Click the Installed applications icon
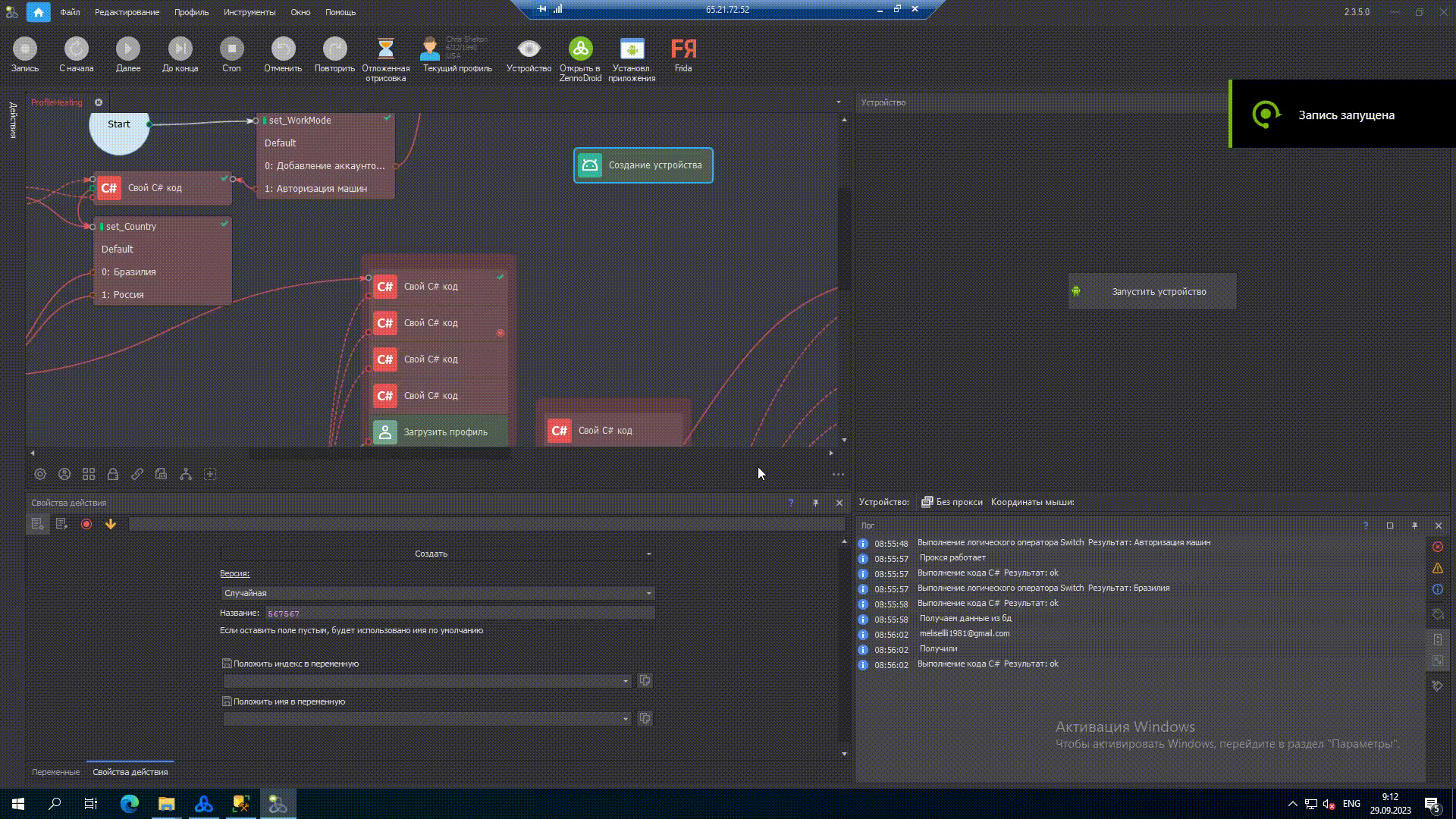This screenshot has width=1456, height=819. [631, 50]
